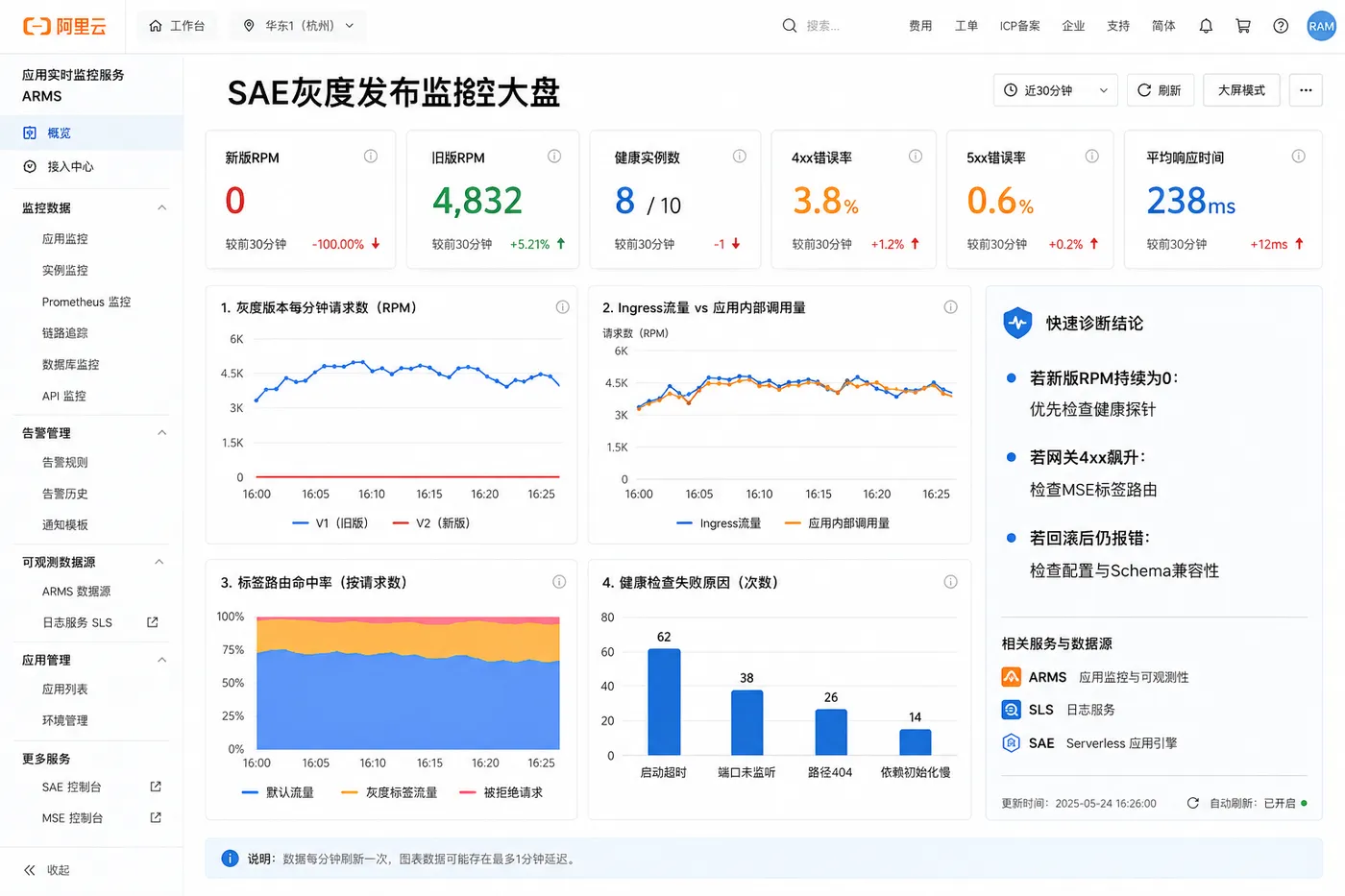Select 概览 in the sidebar
This screenshot has height=896, width=1345.
[x=91, y=133]
